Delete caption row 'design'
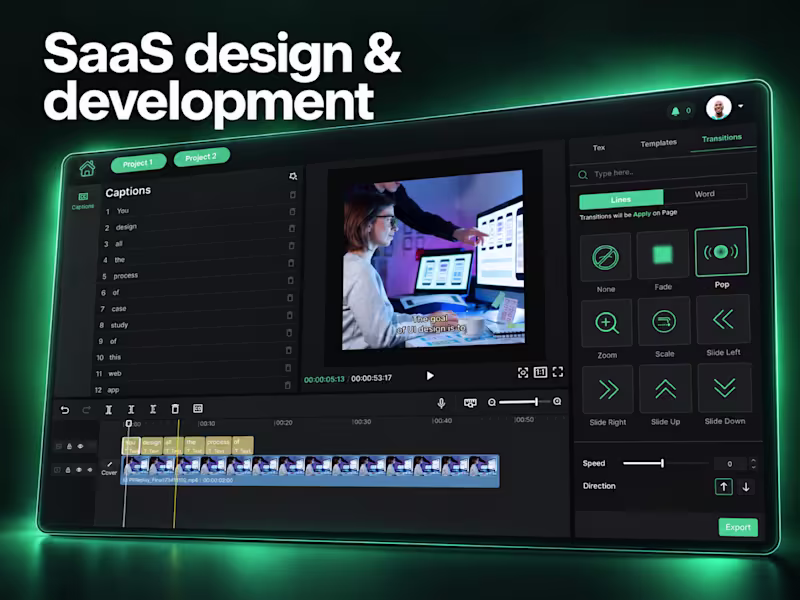 292,211
